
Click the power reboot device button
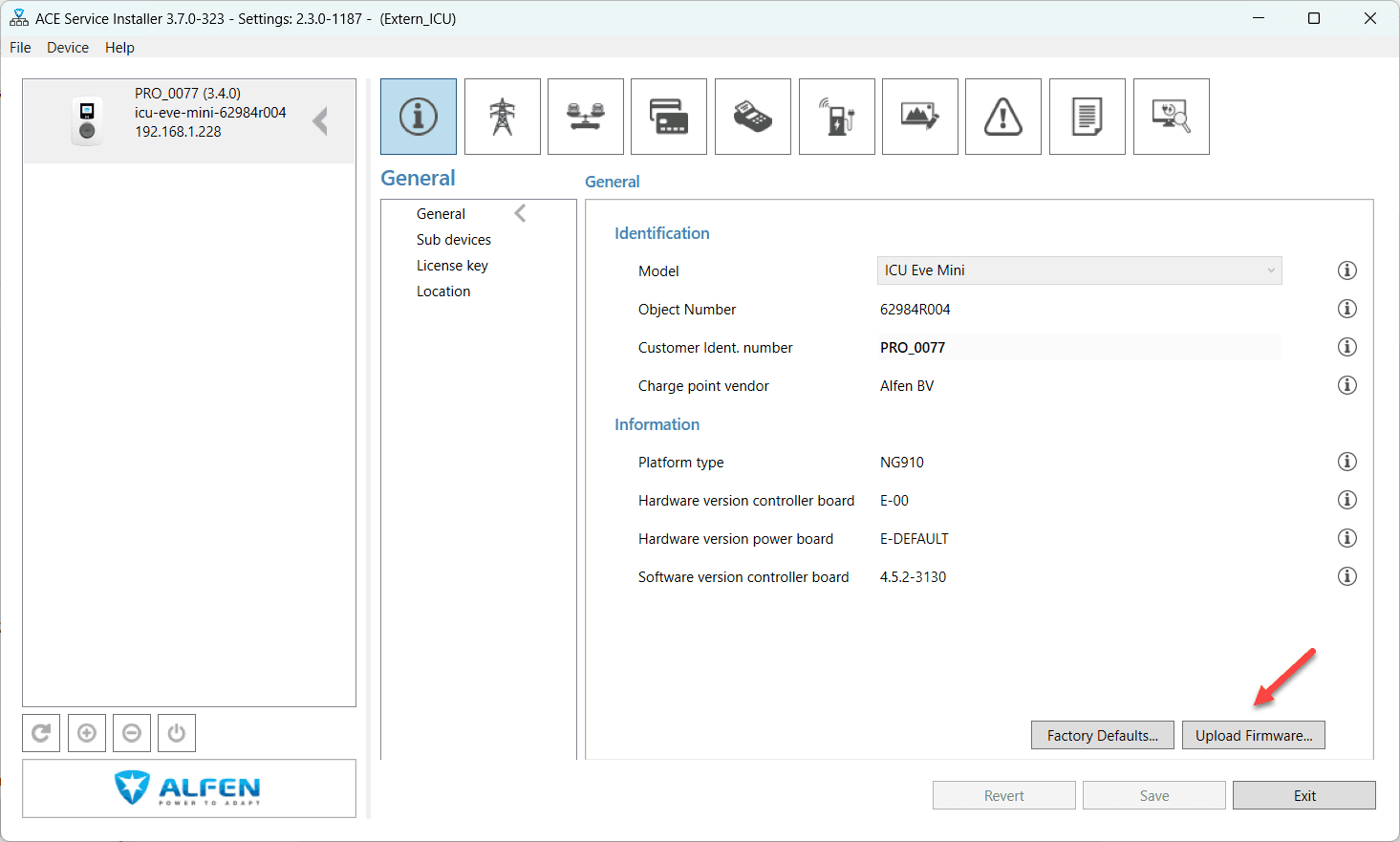coord(177,733)
